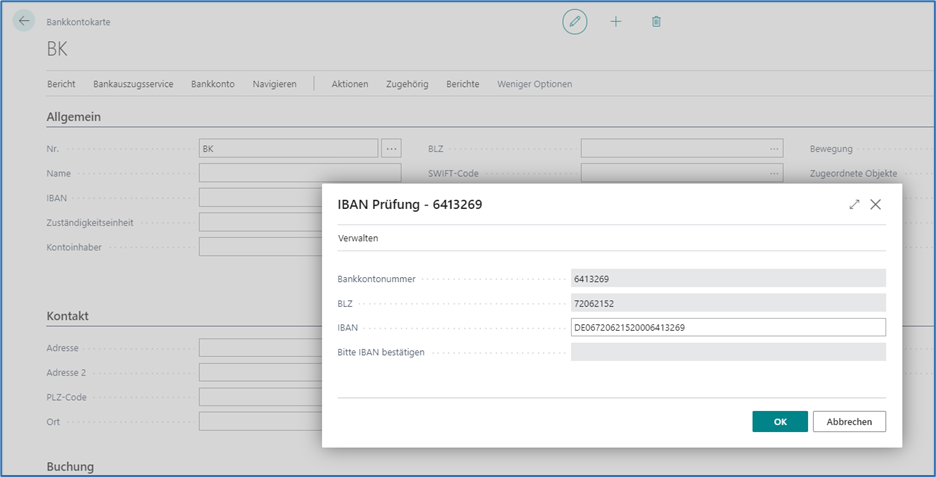Click the back arrow icon
The height and width of the screenshot is (477, 936).
click(x=25, y=21)
